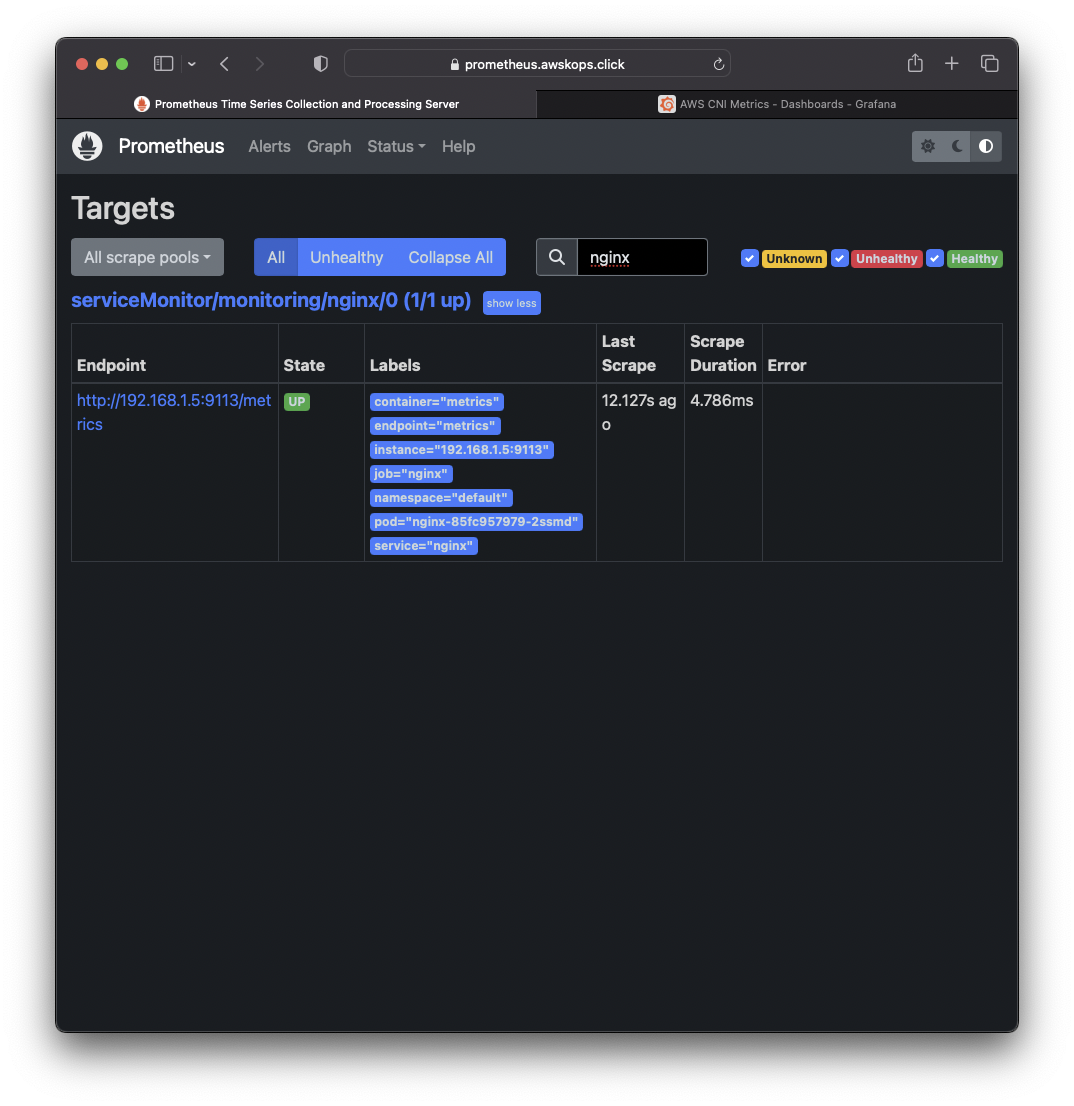Open a new tab with plus icon
The width and height of the screenshot is (1074, 1106).
(x=952, y=63)
